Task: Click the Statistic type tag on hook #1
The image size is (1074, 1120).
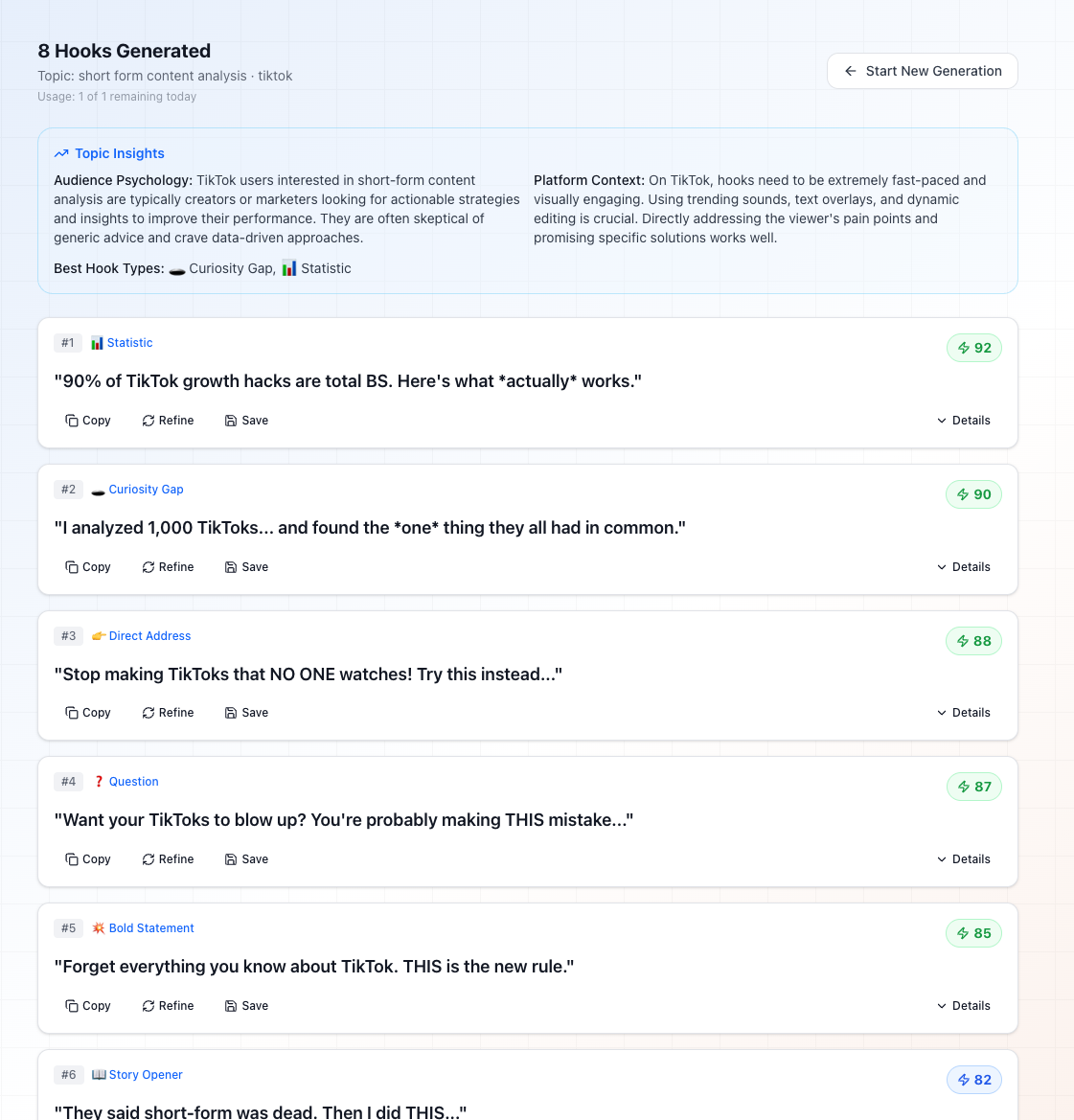Action: click(122, 343)
